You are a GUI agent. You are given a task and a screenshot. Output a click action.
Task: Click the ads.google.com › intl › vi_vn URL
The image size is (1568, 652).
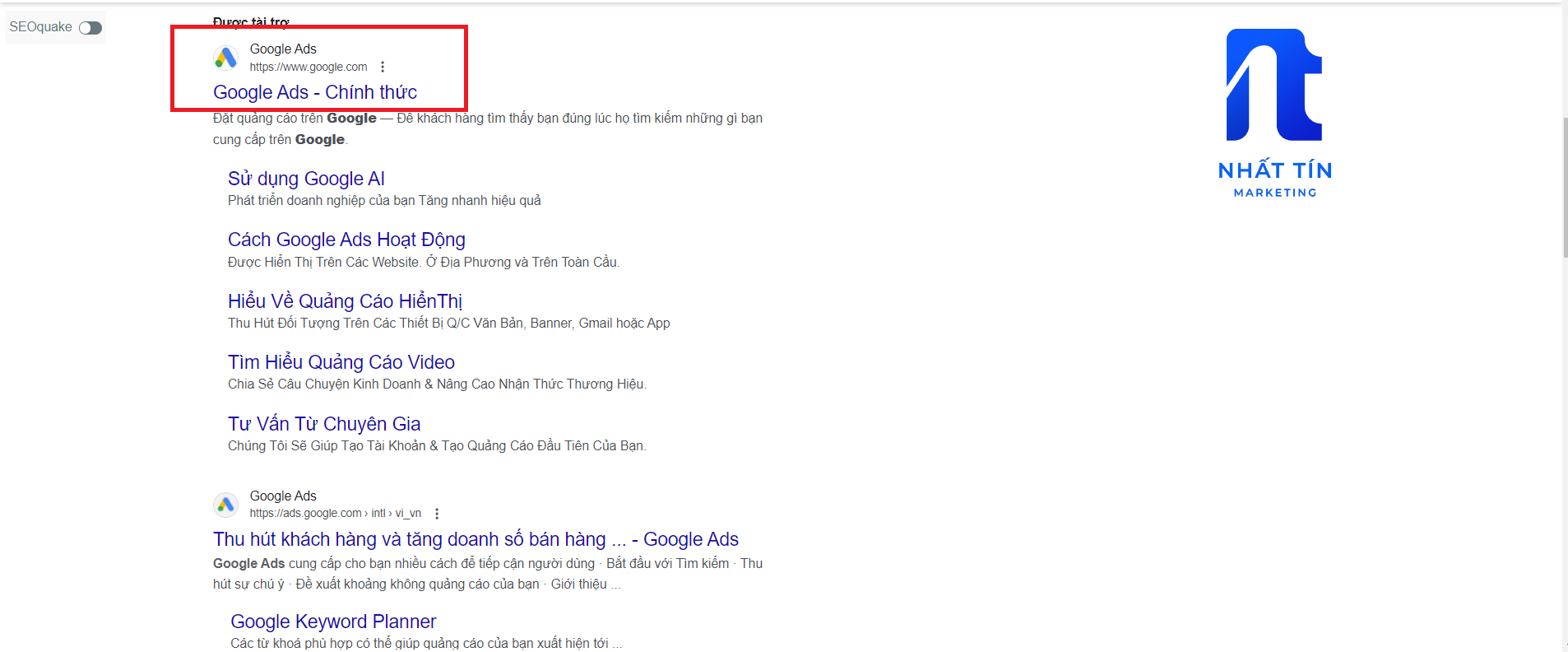tap(336, 514)
